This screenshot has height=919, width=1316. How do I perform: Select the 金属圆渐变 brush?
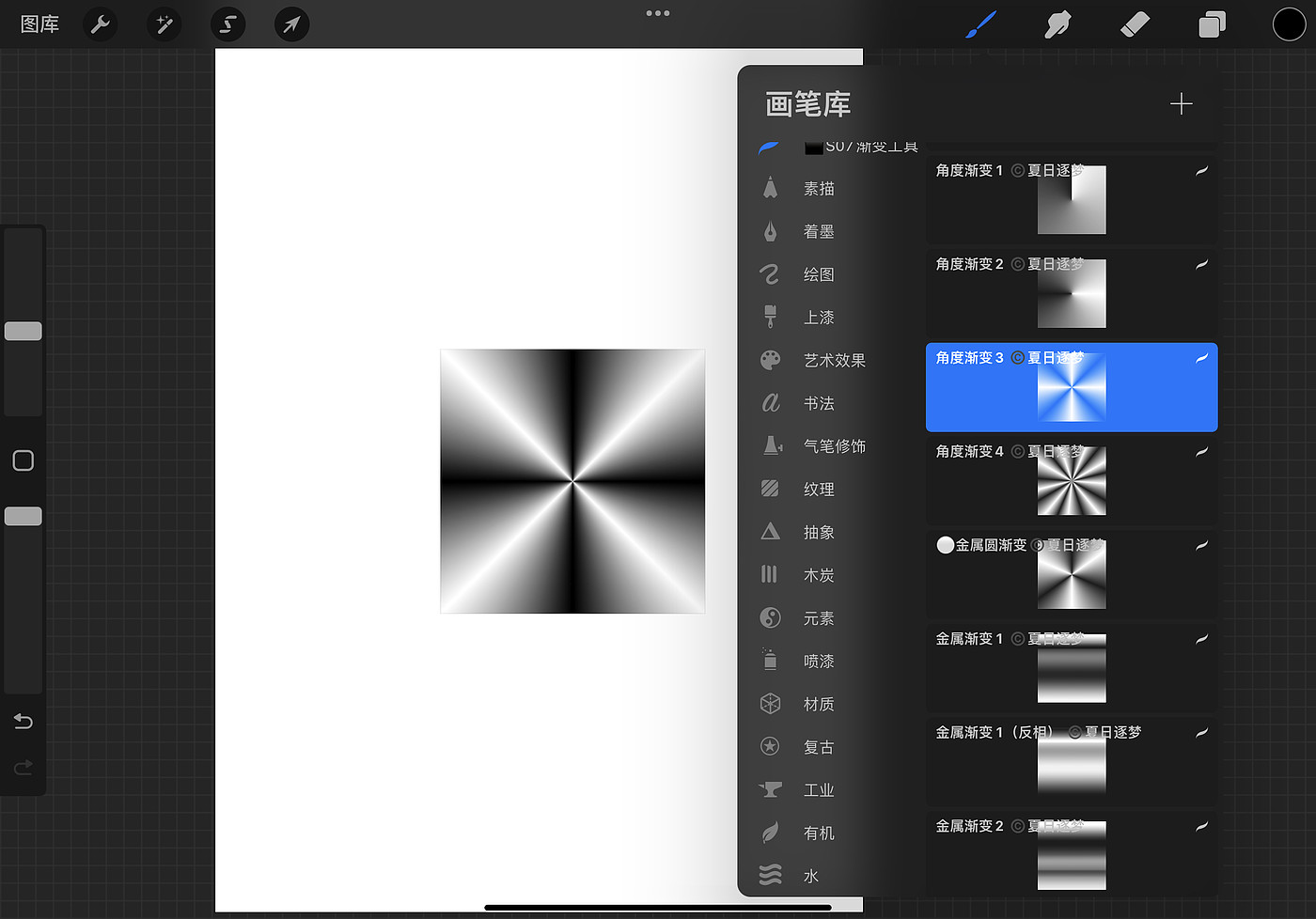[x=1072, y=574]
